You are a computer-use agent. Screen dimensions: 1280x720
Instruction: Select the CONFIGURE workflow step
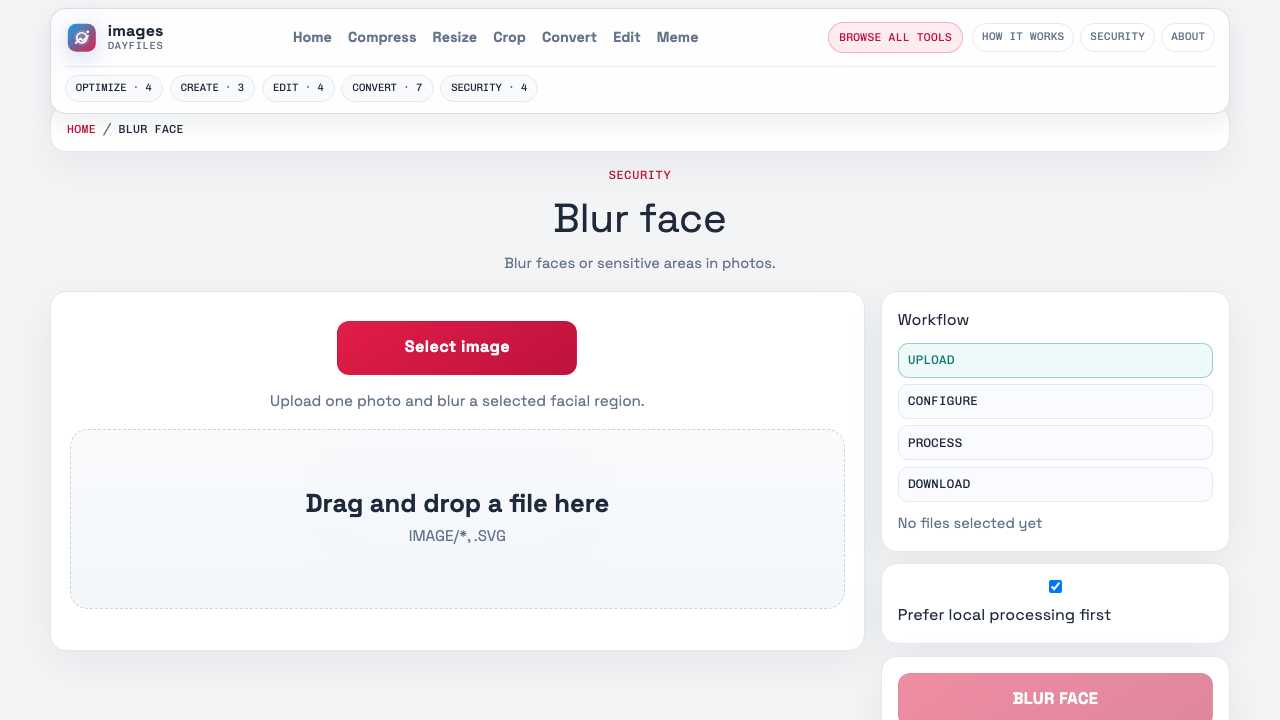pyautogui.click(x=1055, y=401)
